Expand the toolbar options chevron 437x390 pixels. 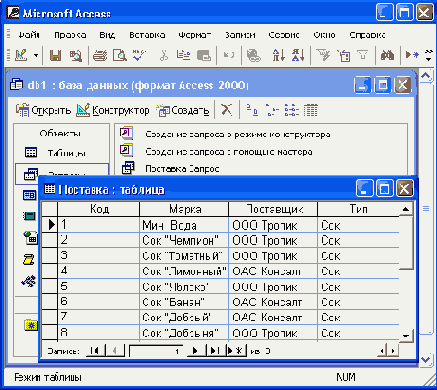click(428, 55)
